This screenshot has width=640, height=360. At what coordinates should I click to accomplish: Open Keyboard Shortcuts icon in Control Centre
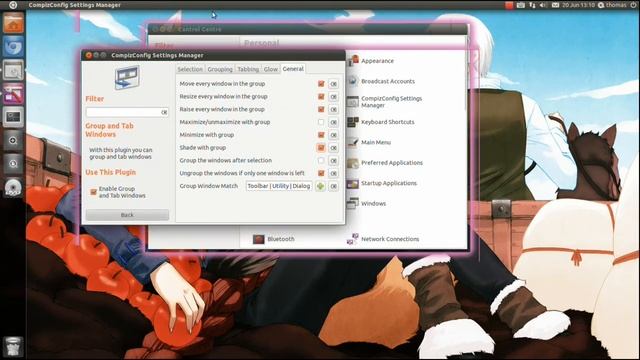click(353, 122)
